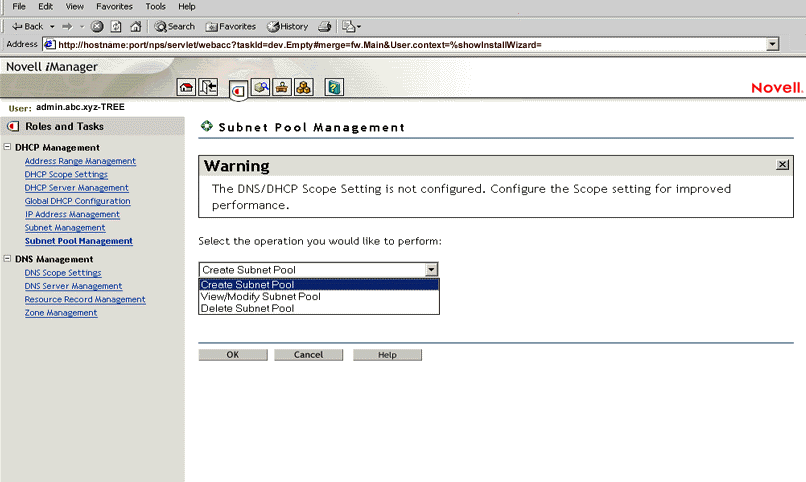Click the admin.abc.xyz-TREE user text
The width and height of the screenshot is (806, 482).
tap(80, 107)
